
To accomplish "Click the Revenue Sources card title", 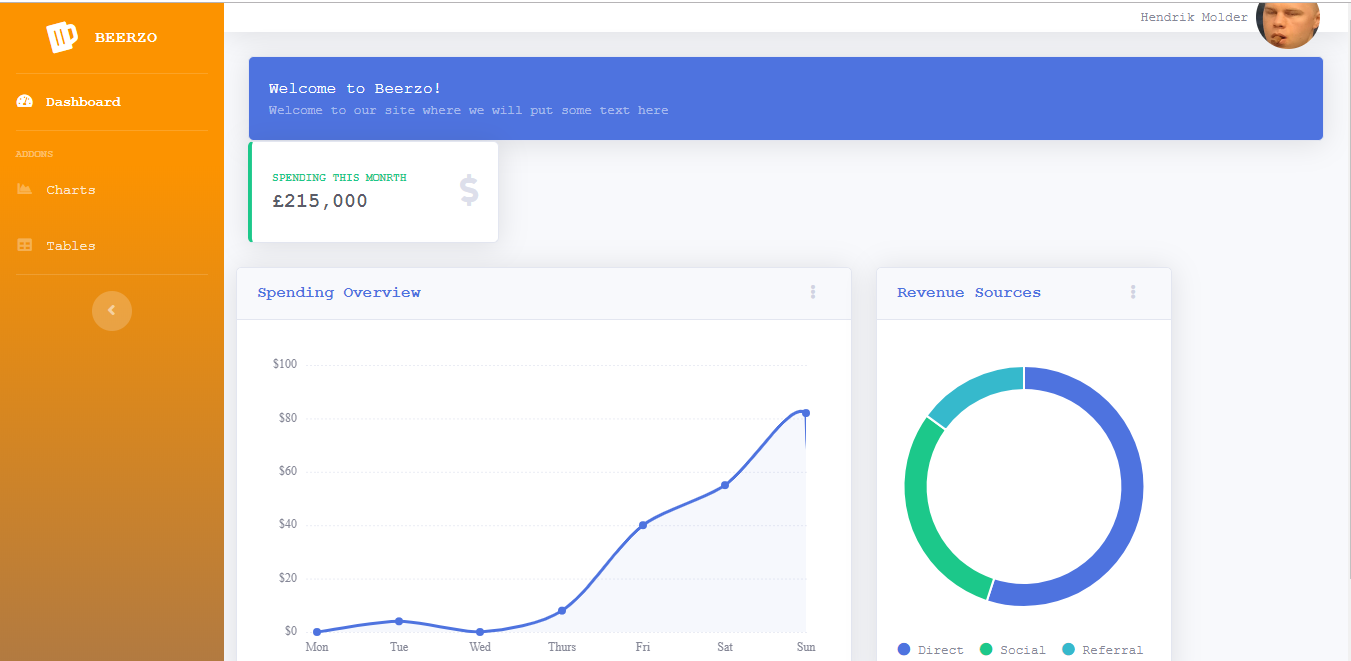I will pos(969,292).
